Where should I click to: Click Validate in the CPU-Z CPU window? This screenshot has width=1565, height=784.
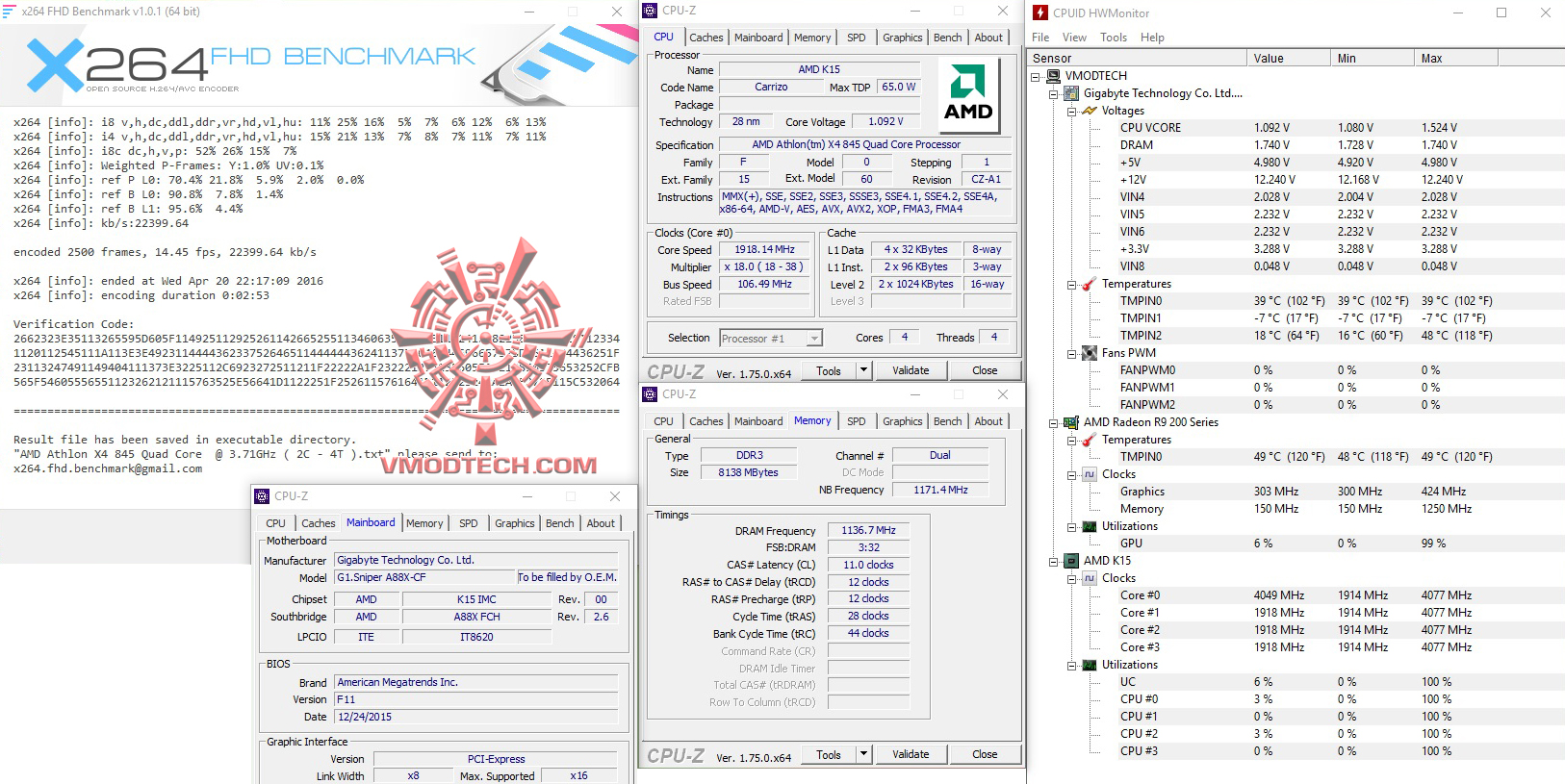[x=911, y=370]
